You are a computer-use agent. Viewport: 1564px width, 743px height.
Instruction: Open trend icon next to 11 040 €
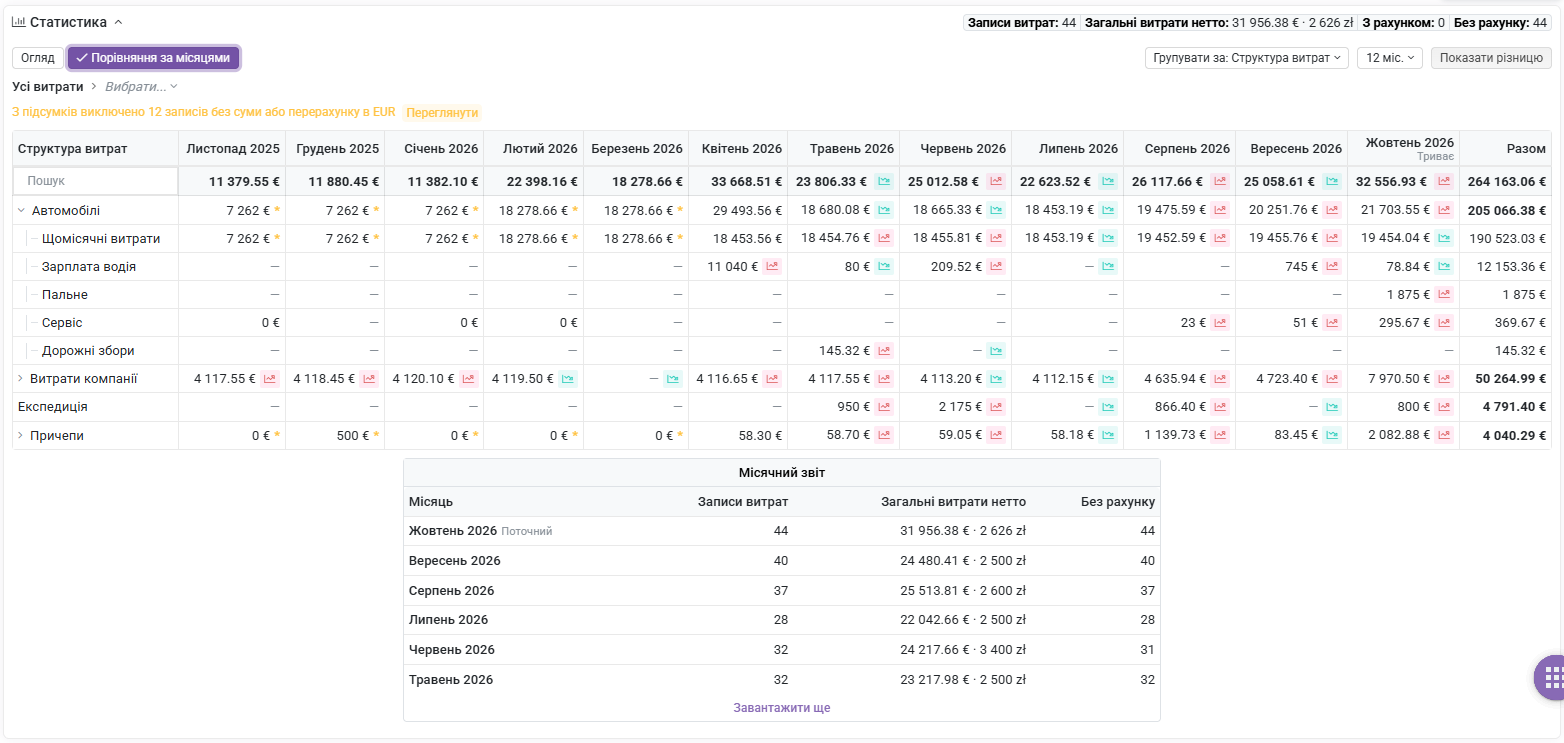pos(772,266)
